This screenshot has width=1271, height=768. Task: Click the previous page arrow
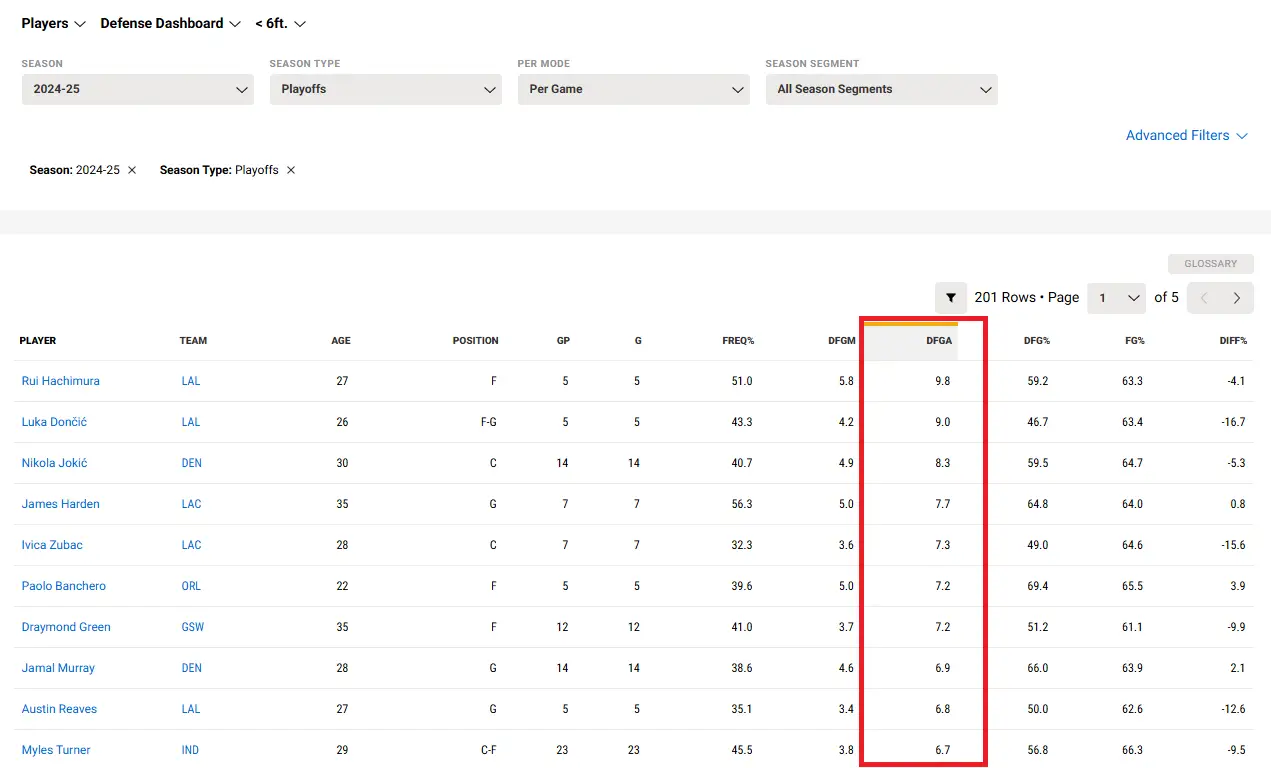coord(1204,298)
